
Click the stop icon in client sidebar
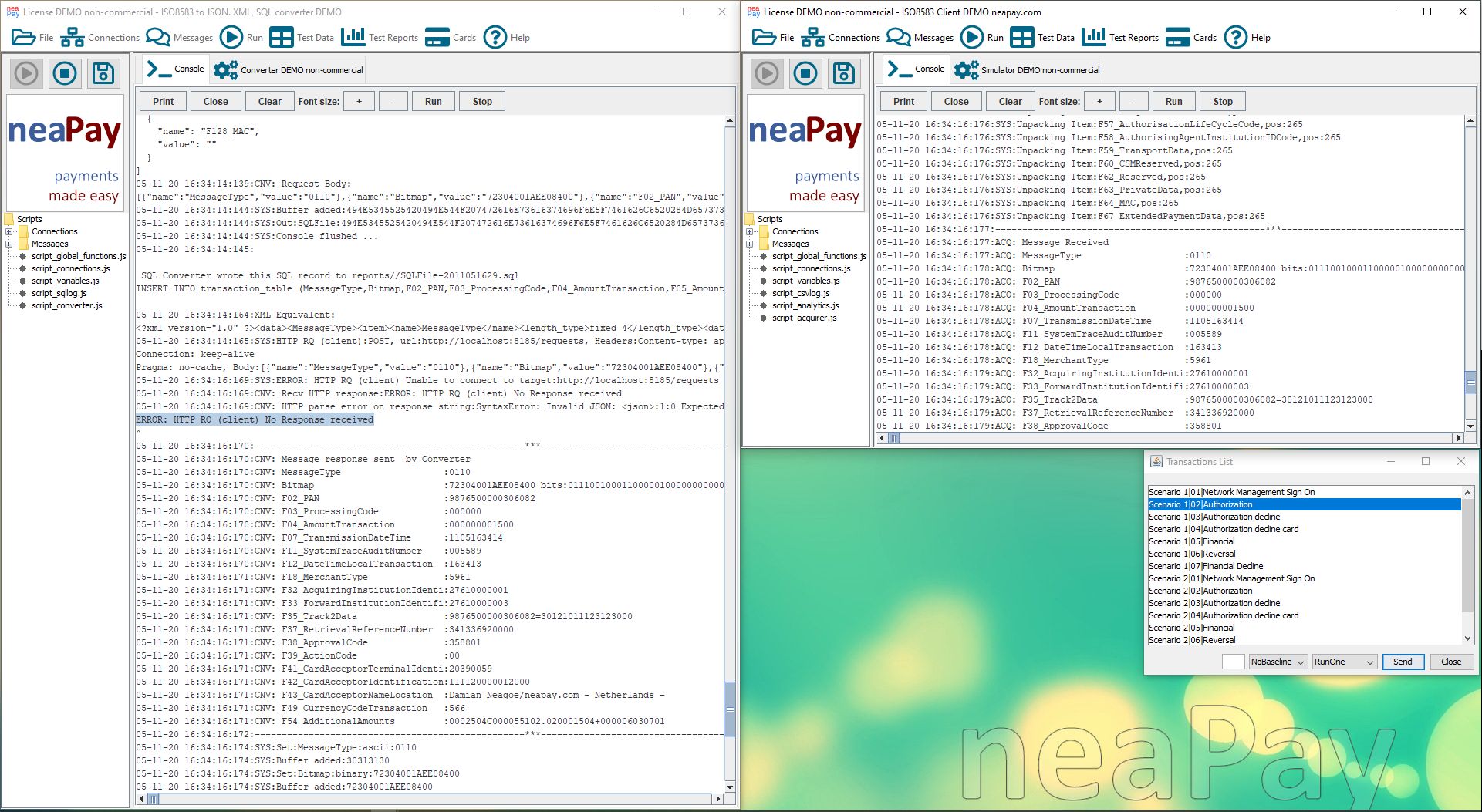click(805, 73)
